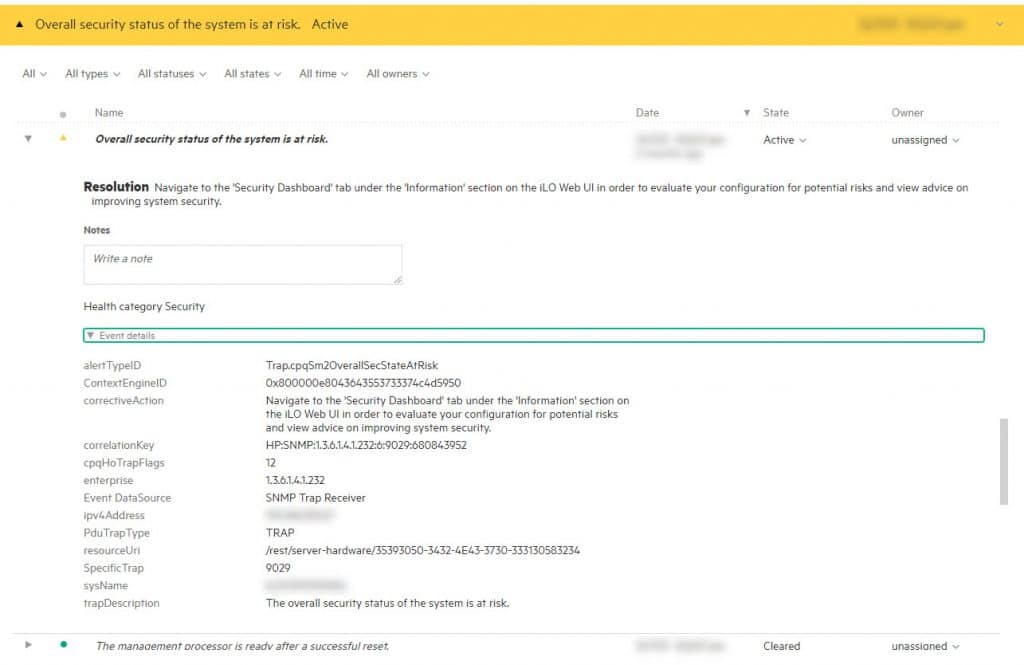Change owner of the management processor row
The width and height of the screenshot is (1024, 665).
925,646
